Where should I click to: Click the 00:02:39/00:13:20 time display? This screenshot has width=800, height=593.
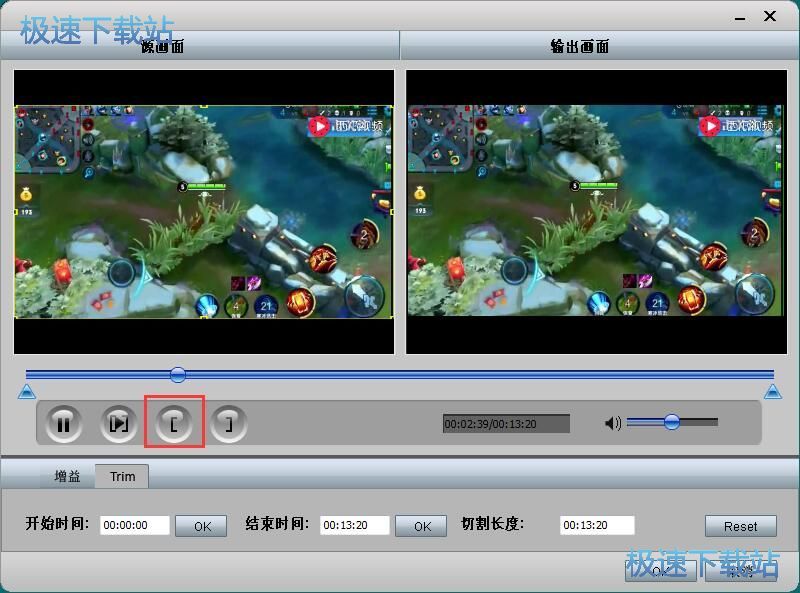tap(506, 424)
